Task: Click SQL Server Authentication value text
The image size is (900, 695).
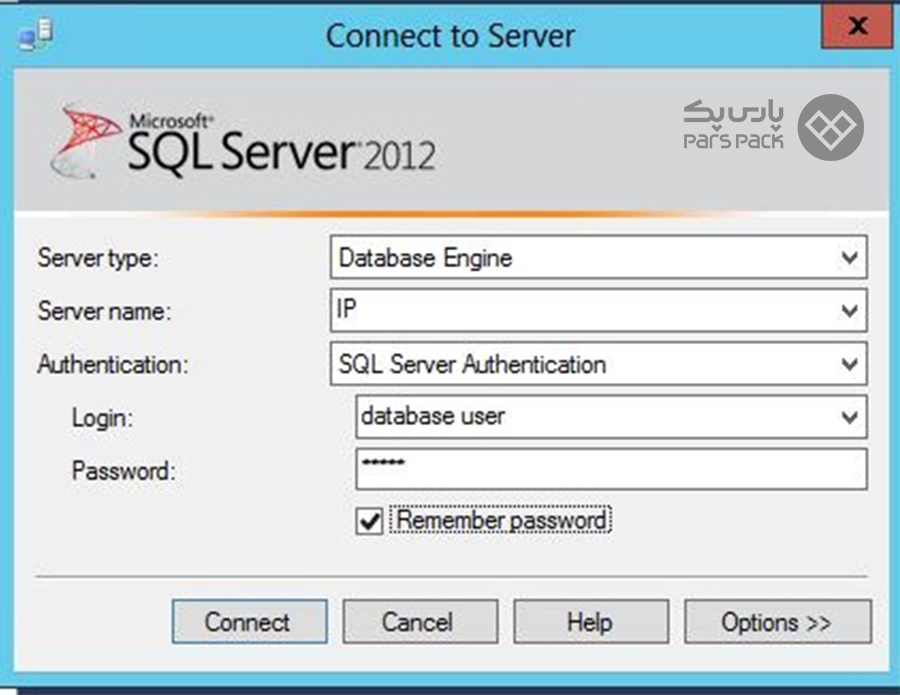Action: pyautogui.click(x=472, y=364)
